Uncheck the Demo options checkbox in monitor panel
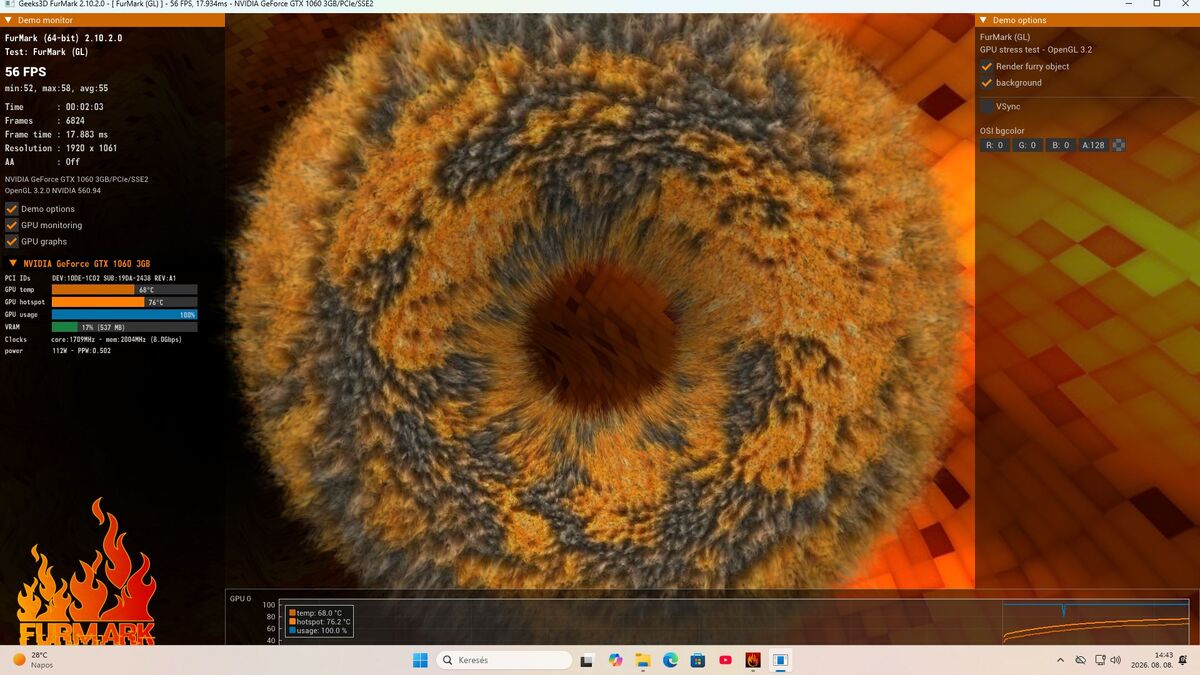 click(12, 209)
